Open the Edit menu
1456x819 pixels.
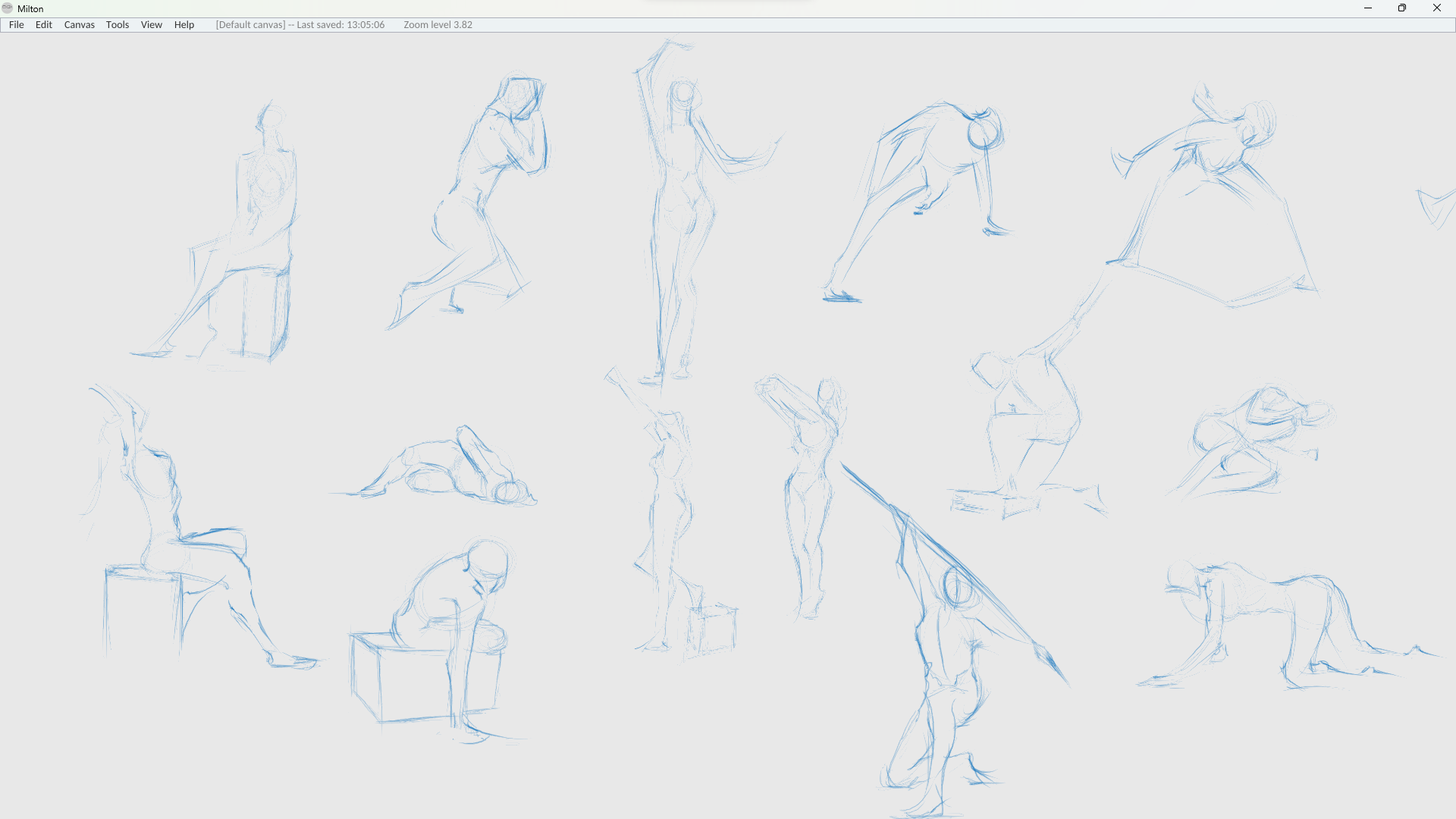point(44,25)
